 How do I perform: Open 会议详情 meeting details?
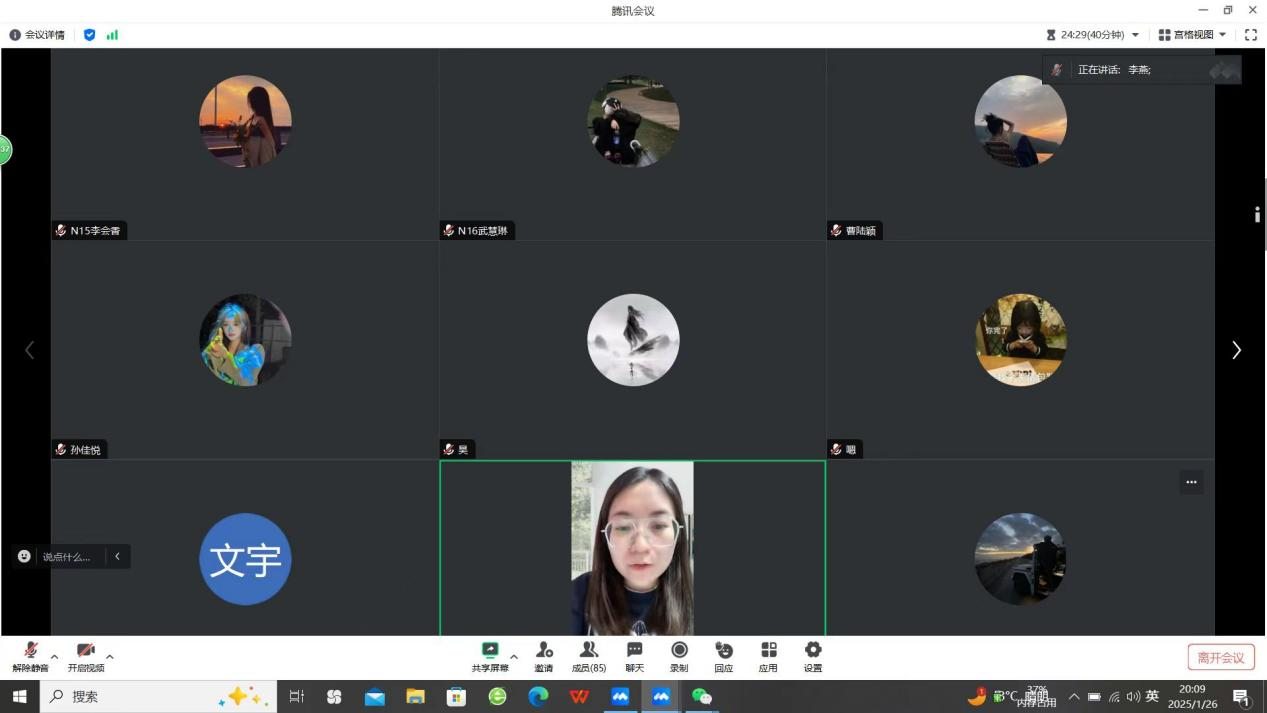pos(37,35)
